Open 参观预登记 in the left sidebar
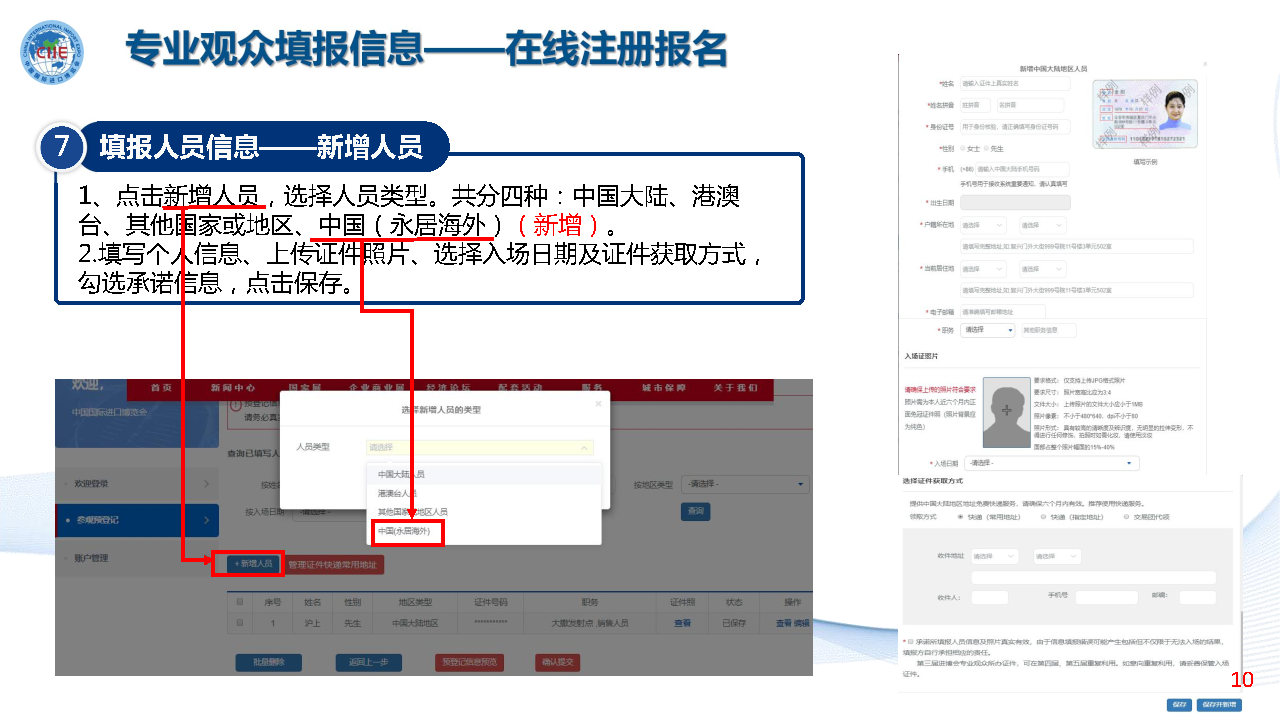Viewport: 1280px width, 720px height. click(x=137, y=520)
